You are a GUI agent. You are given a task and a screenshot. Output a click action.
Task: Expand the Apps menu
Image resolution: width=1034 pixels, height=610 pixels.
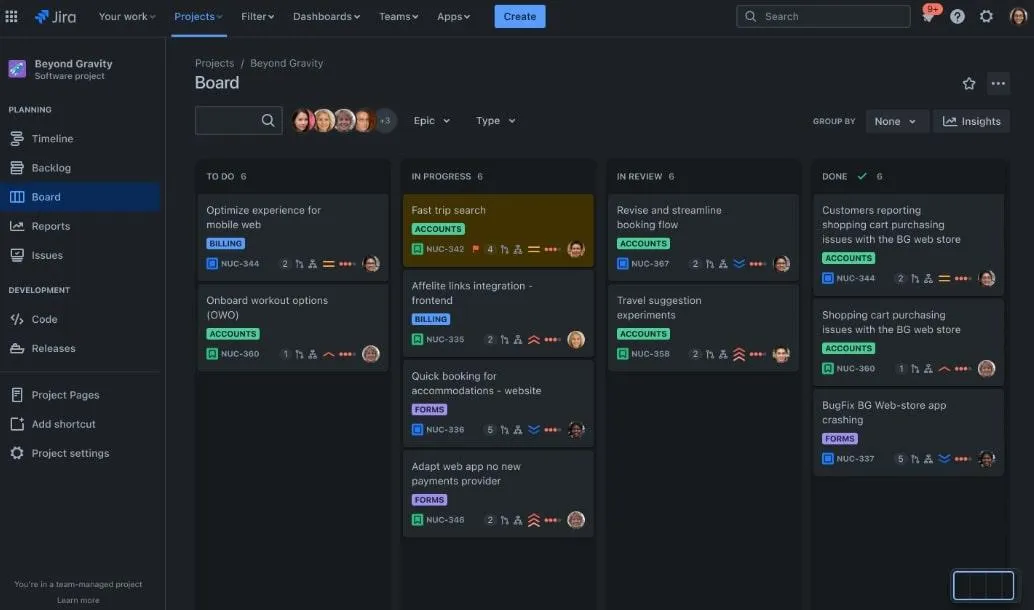tap(453, 16)
